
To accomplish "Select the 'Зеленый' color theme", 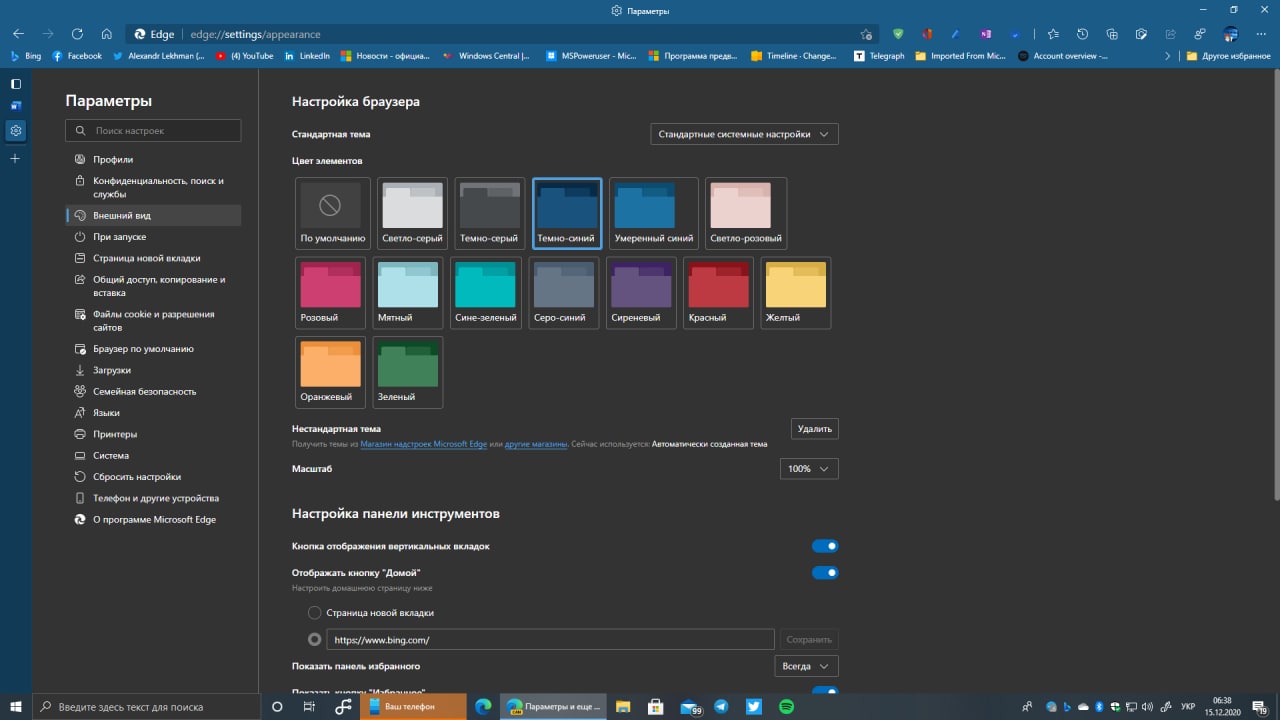I will (x=408, y=372).
